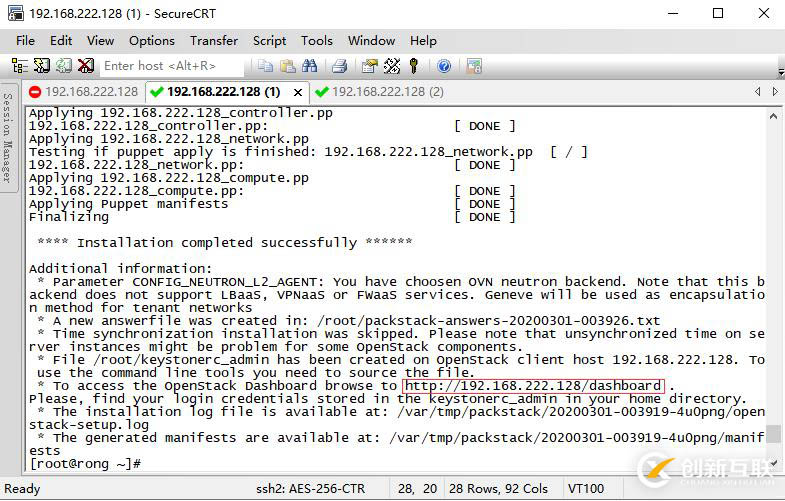Click "Applying 192.168.222.128_controller.pp" line
785x501 pixels.
[181, 113]
